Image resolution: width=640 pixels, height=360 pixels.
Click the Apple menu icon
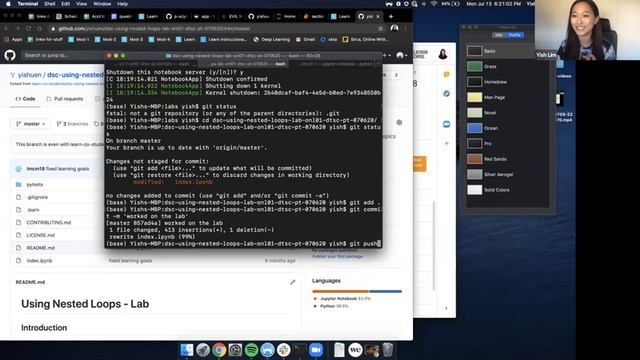(8, 4)
